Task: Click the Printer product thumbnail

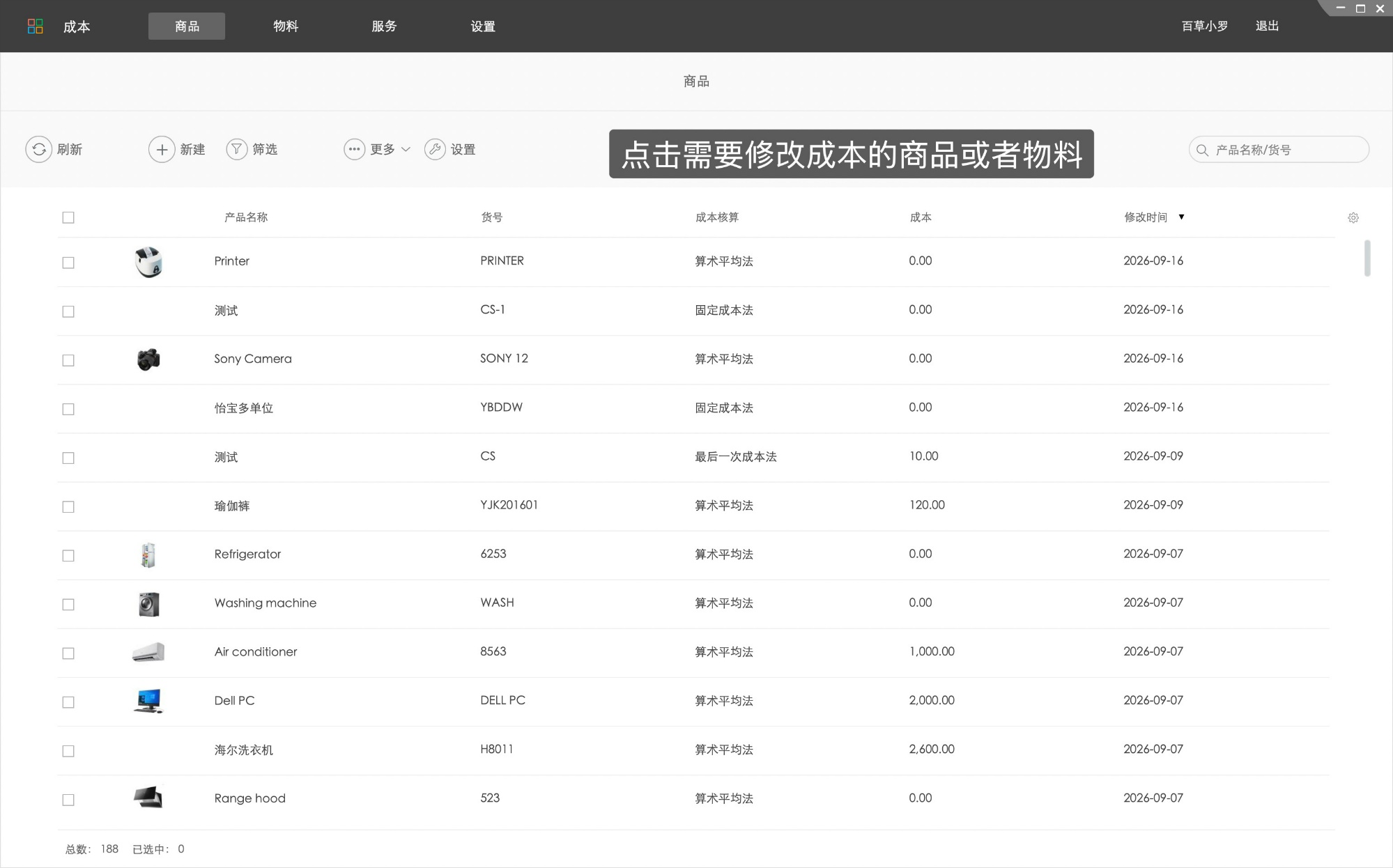Action: [x=148, y=262]
